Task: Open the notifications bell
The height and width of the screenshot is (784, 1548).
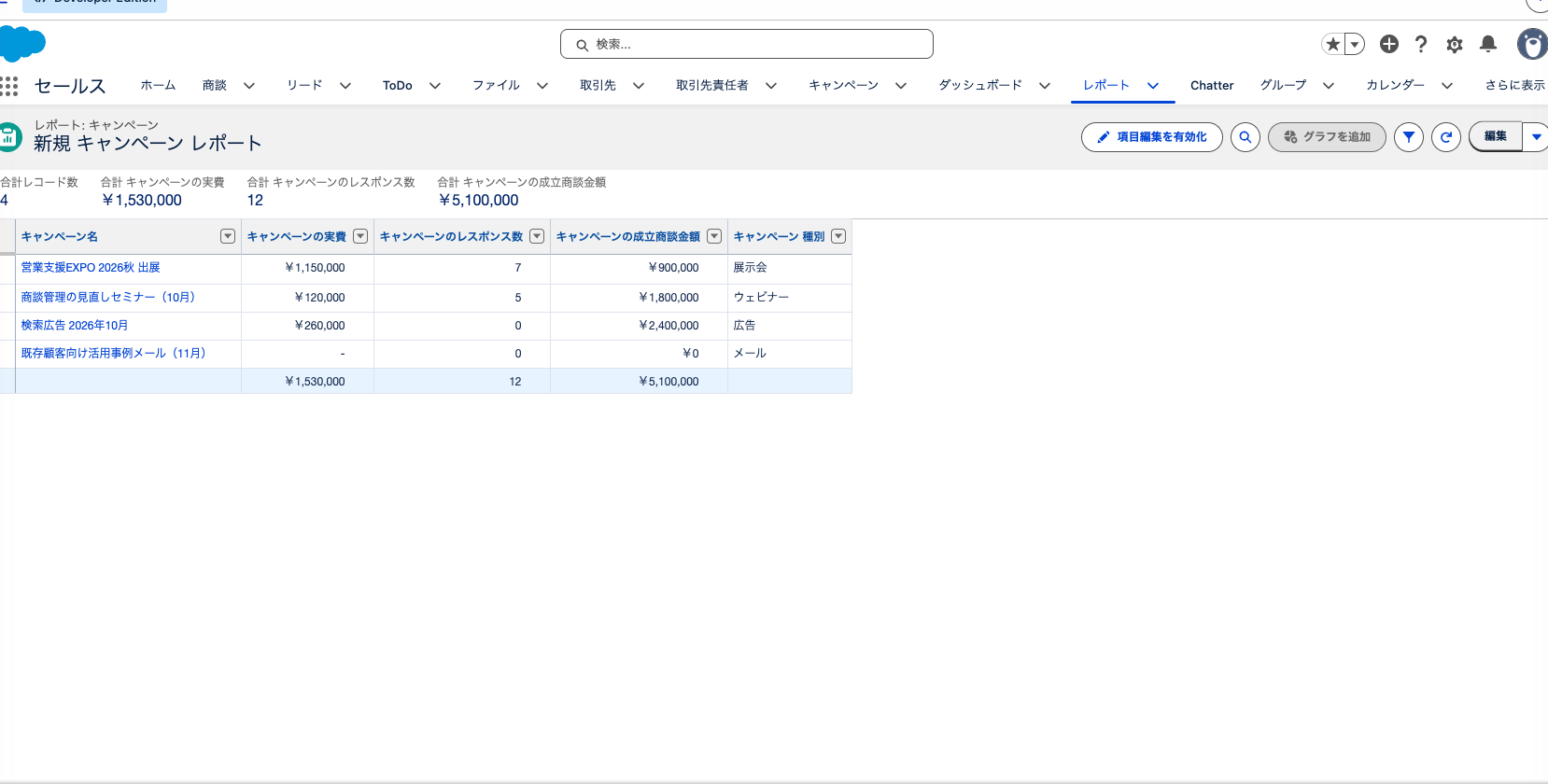Action: coord(1488,44)
